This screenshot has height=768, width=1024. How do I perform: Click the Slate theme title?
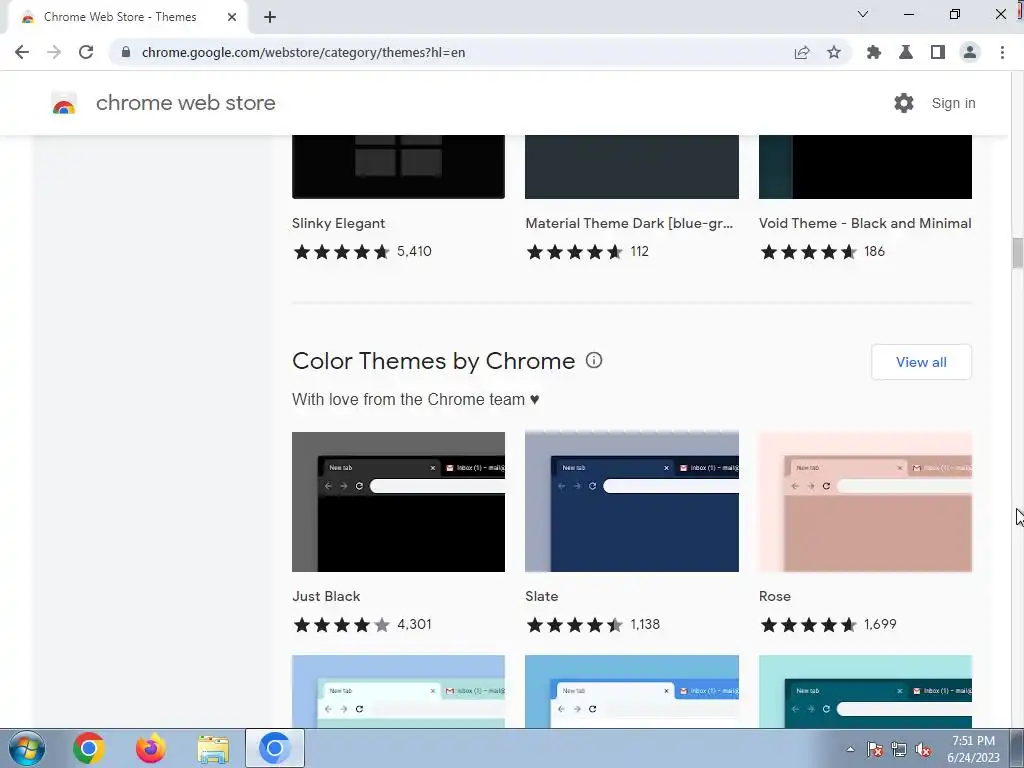click(x=541, y=596)
